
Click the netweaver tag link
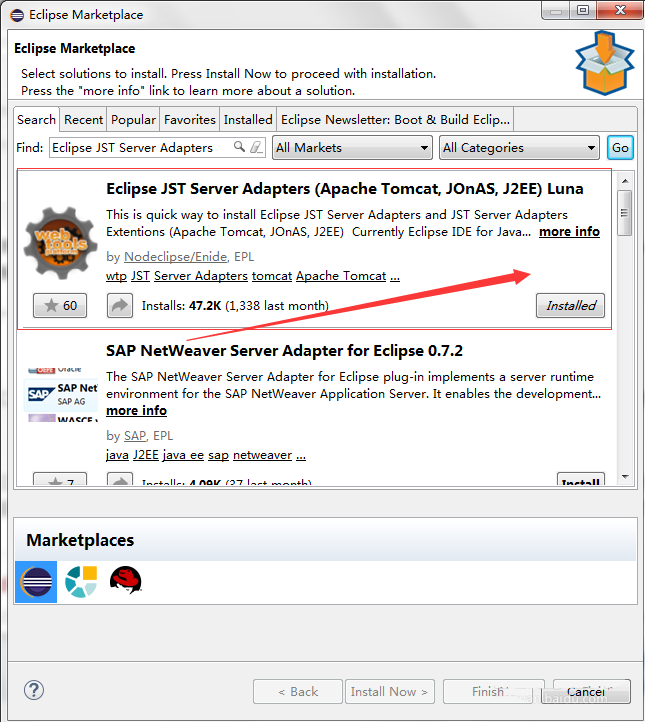point(262,455)
